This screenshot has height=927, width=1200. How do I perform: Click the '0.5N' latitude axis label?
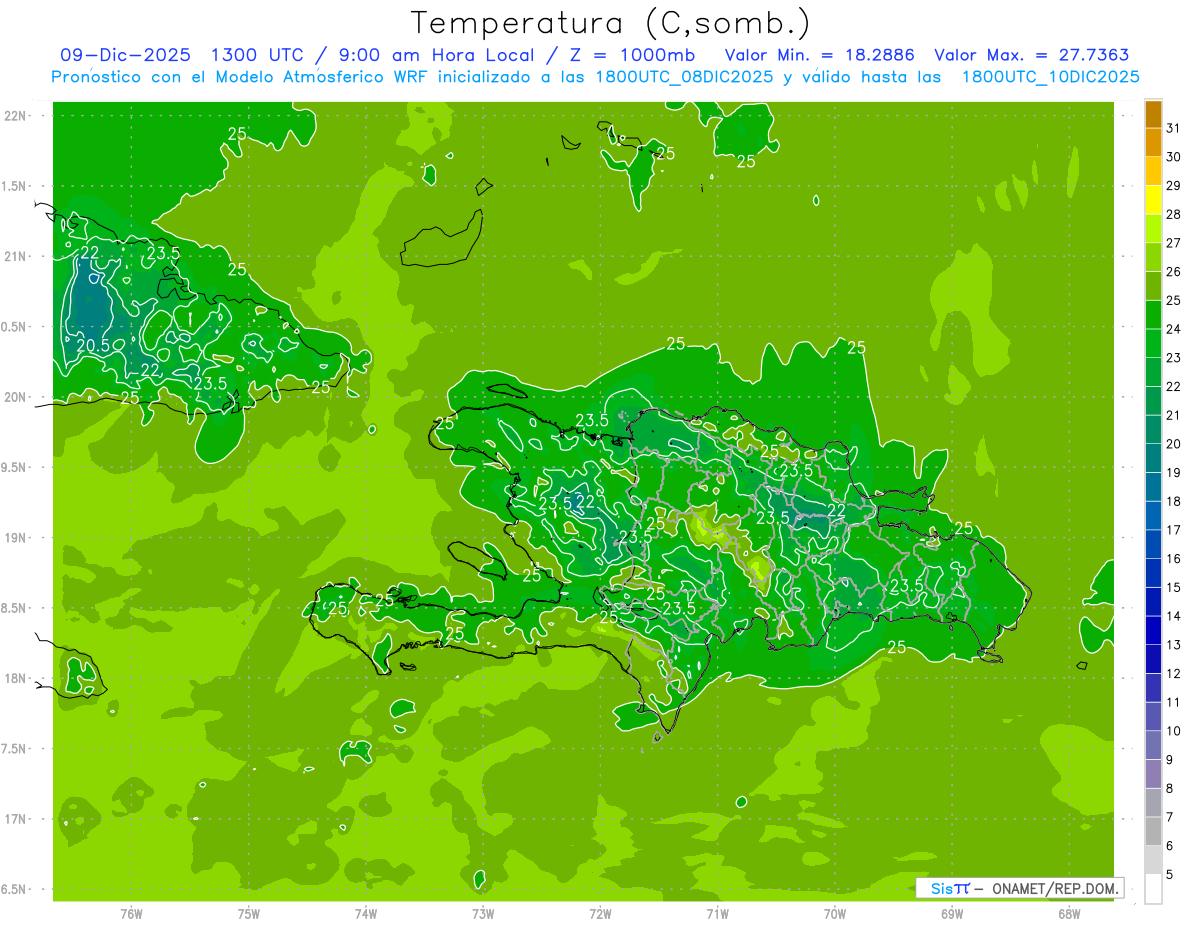click(x=15, y=327)
